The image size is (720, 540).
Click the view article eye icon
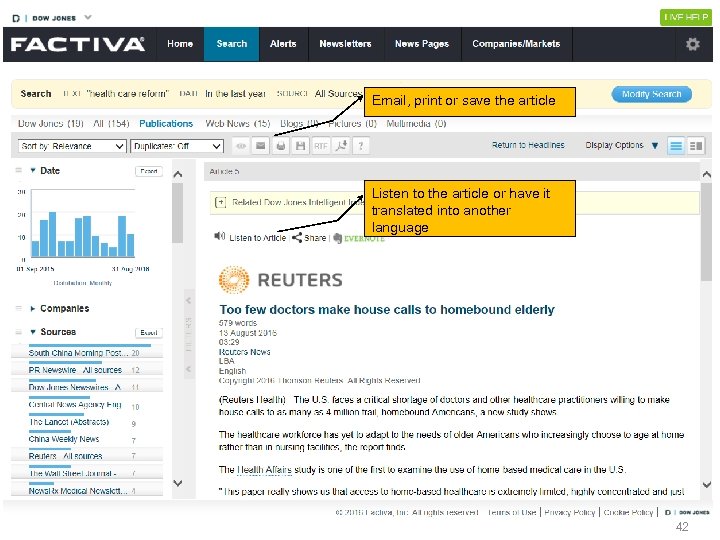click(x=241, y=146)
